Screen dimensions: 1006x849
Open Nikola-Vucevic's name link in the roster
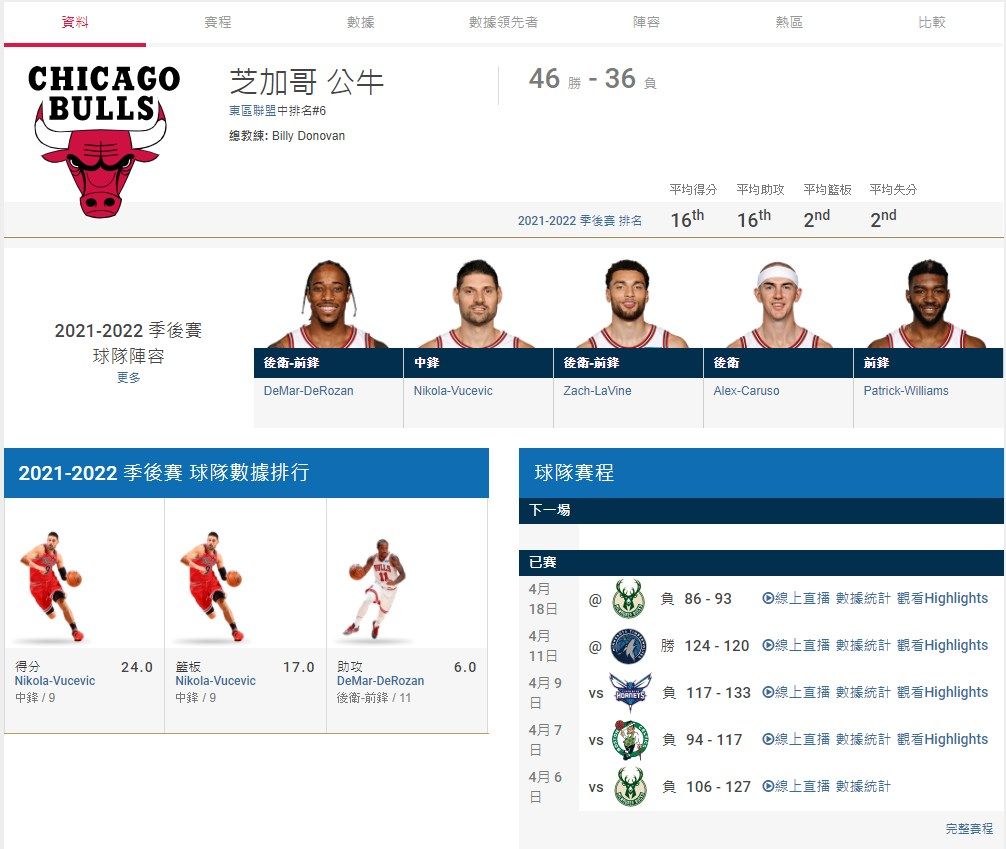pos(453,391)
